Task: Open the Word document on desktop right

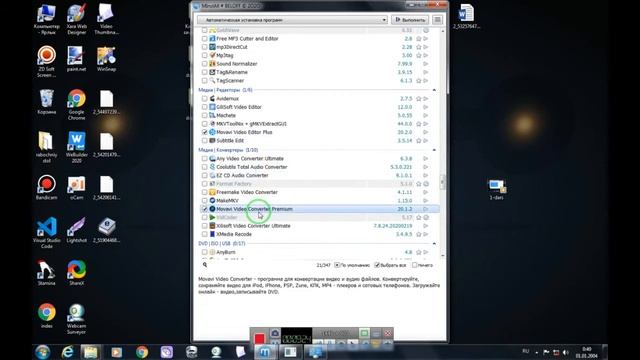Action: [466, 16]
